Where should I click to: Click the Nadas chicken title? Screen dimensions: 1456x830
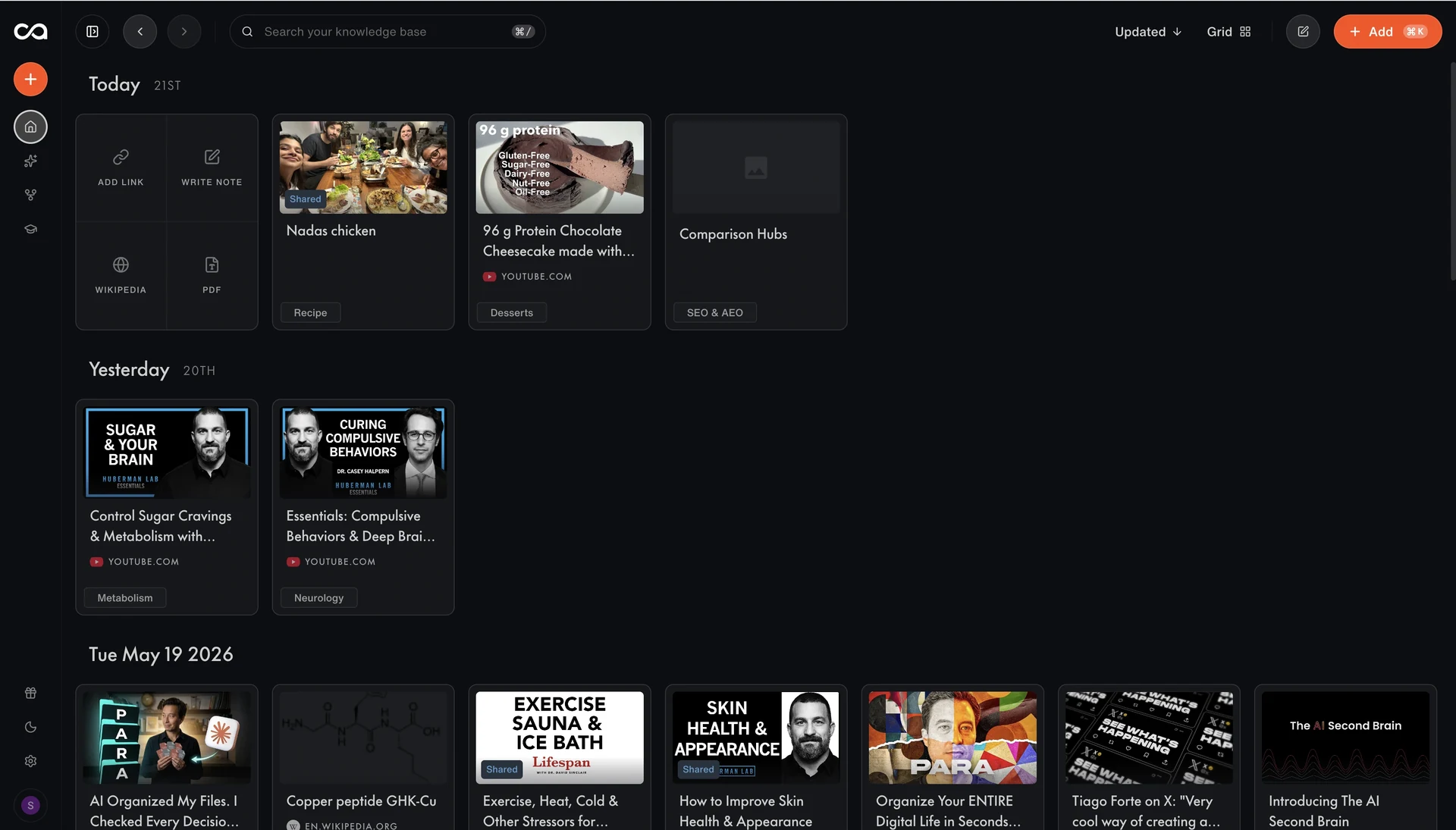point(331,230)
